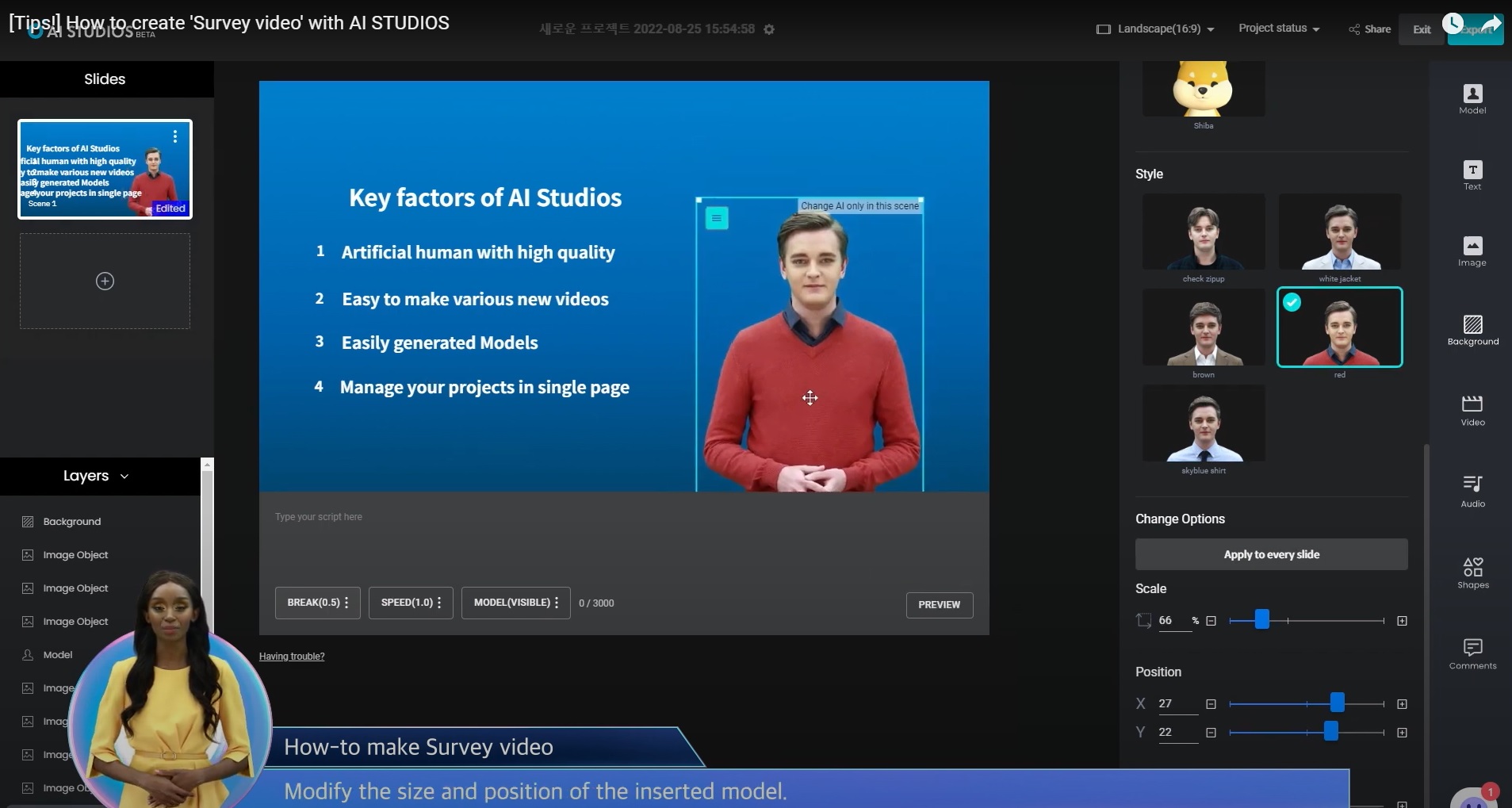Open slide options three-dot menu
The image size is (1512, 808).
point(175,136)
